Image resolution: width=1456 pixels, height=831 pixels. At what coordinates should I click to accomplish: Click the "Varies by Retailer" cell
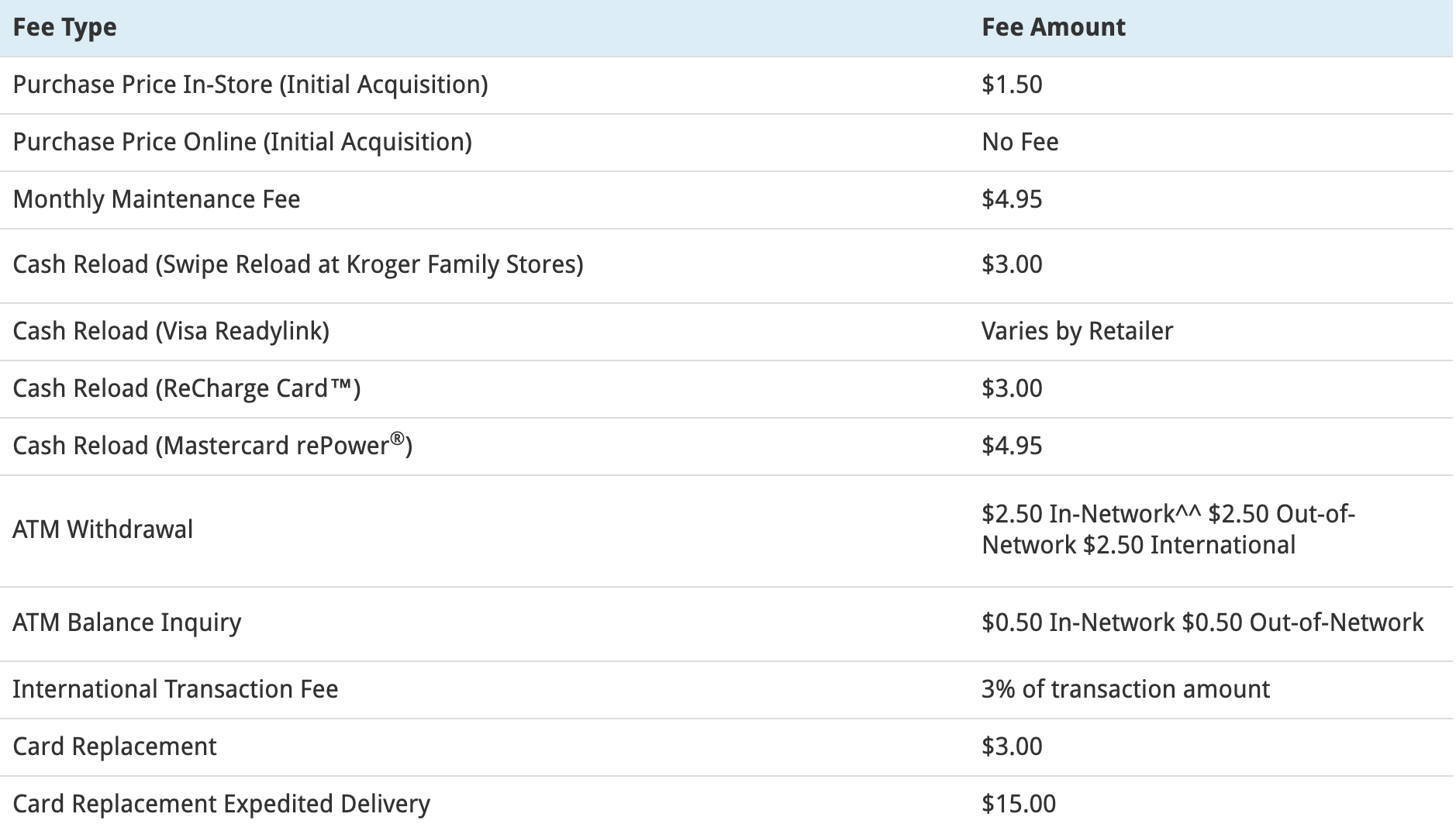(x=1077, y=331)
